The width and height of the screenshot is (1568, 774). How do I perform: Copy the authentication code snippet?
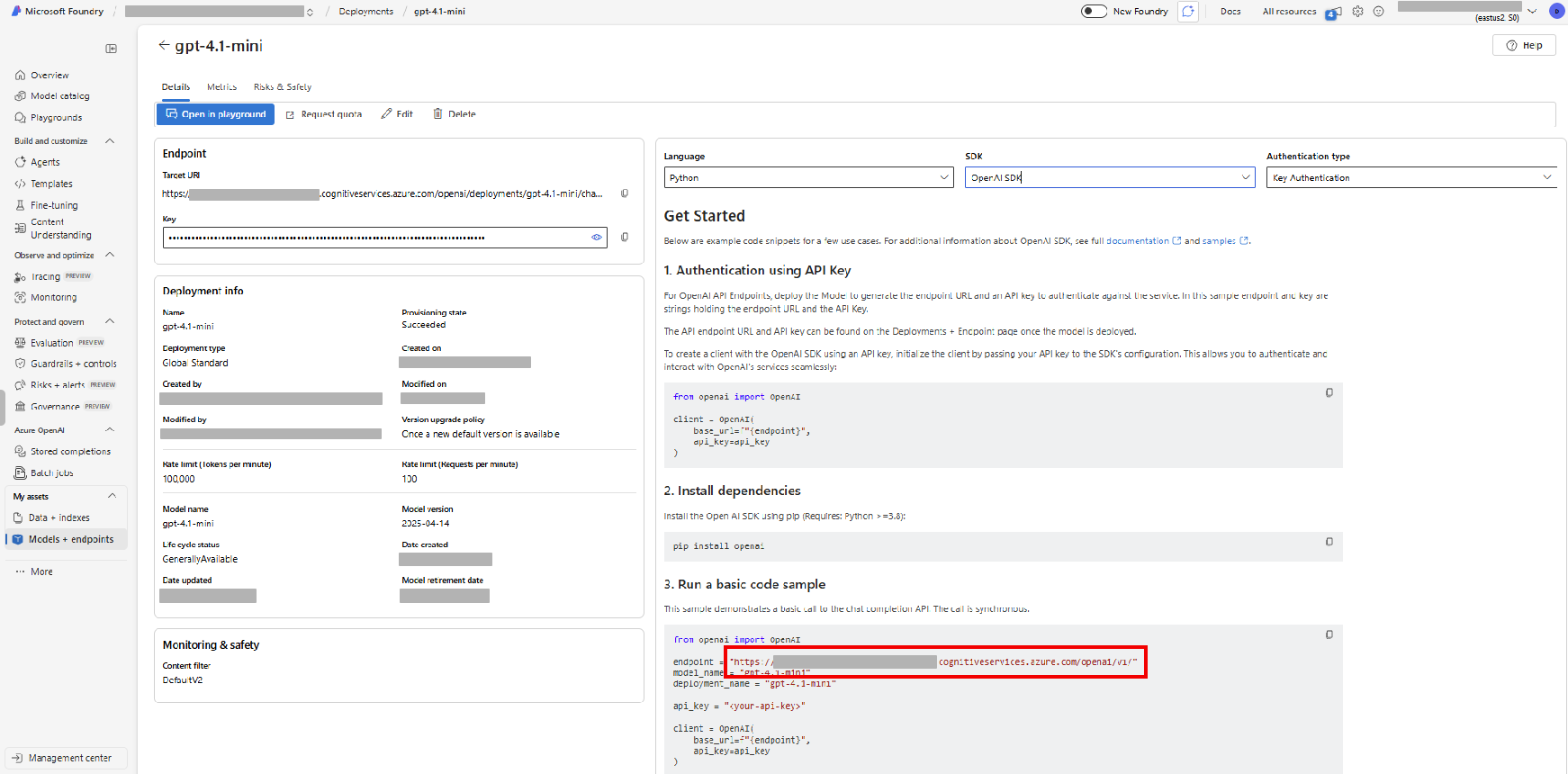point(1329,393)
